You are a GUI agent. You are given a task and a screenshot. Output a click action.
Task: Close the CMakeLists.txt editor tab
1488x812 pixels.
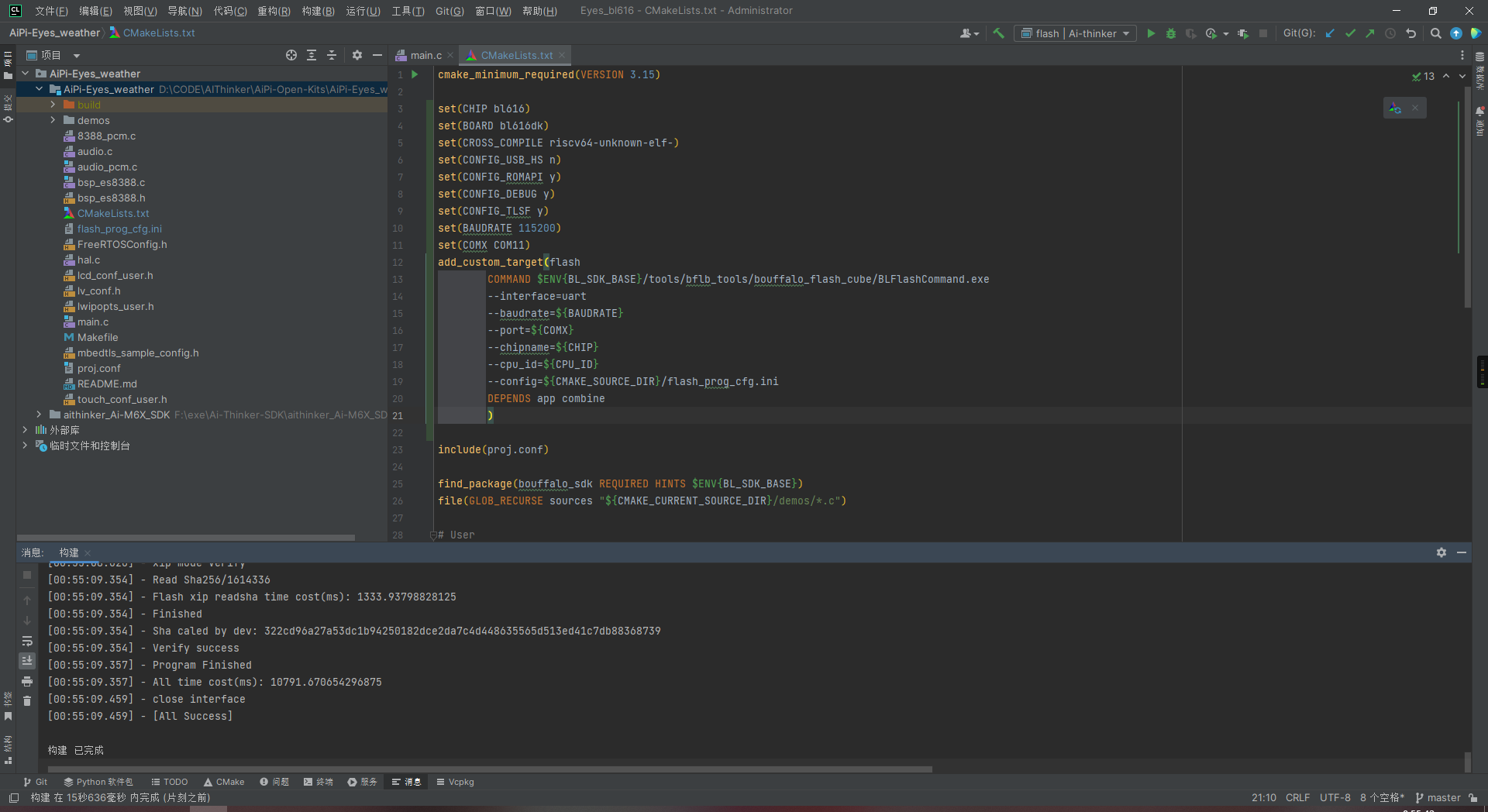tap(562, 55)
